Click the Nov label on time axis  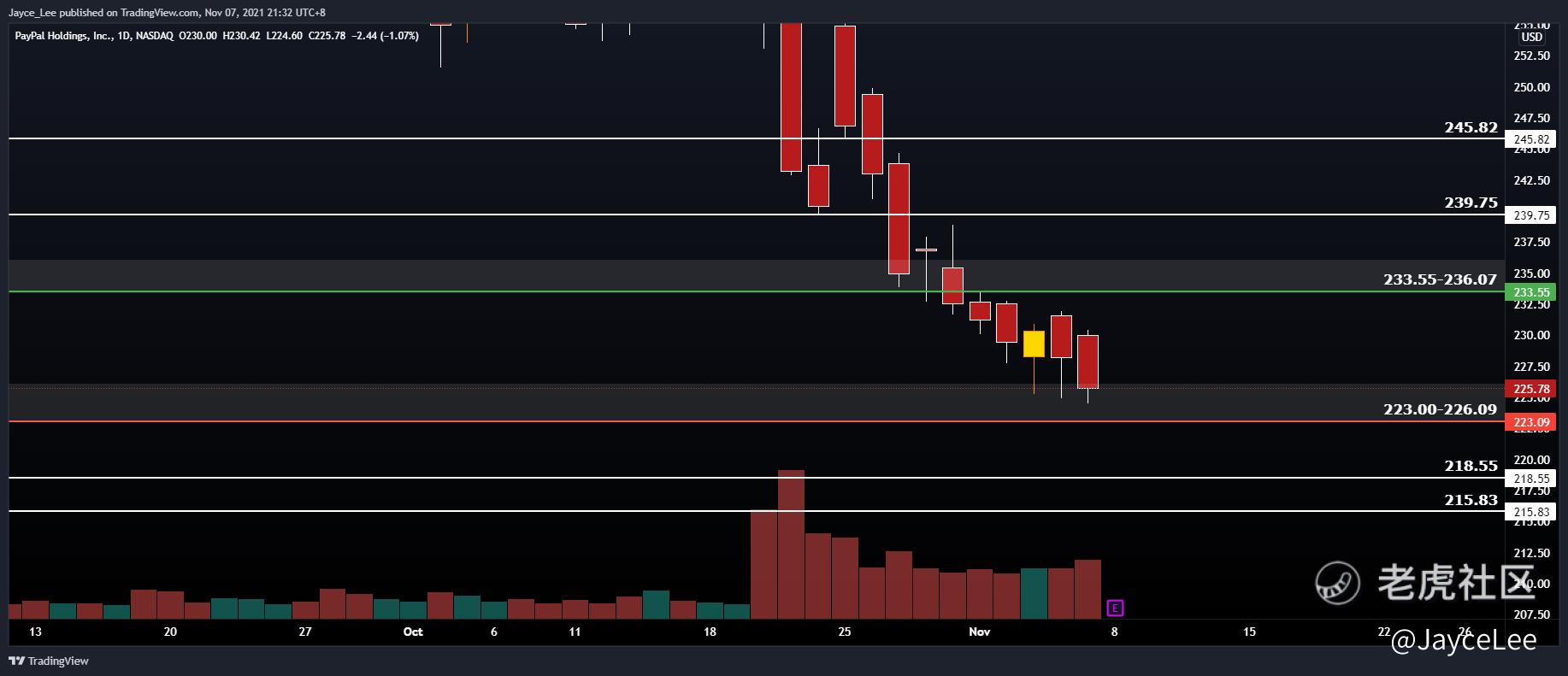point(980,632)
